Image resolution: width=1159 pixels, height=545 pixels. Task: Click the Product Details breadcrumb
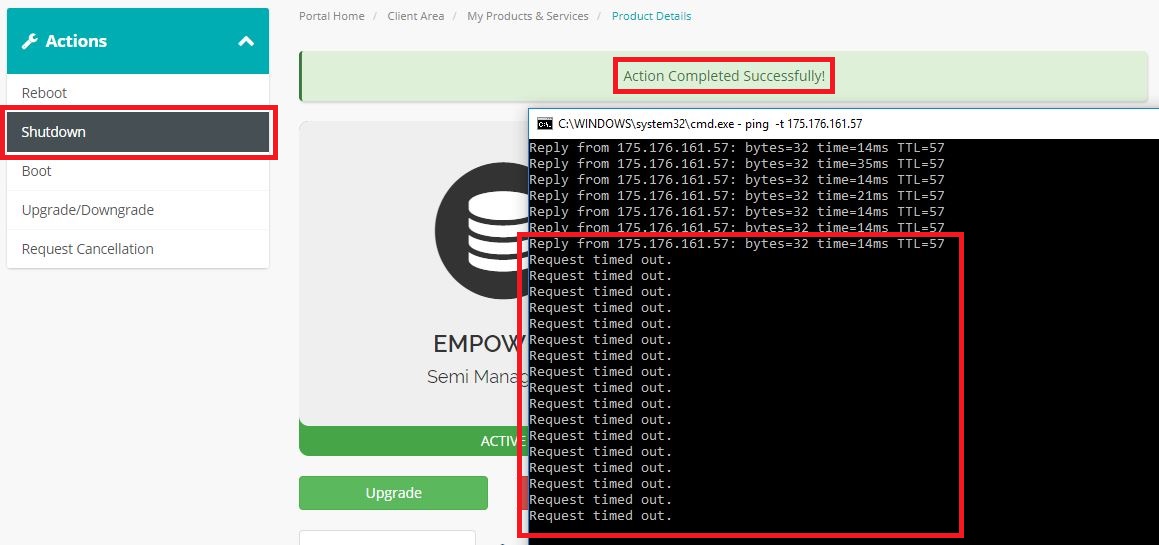click(651, 16)
